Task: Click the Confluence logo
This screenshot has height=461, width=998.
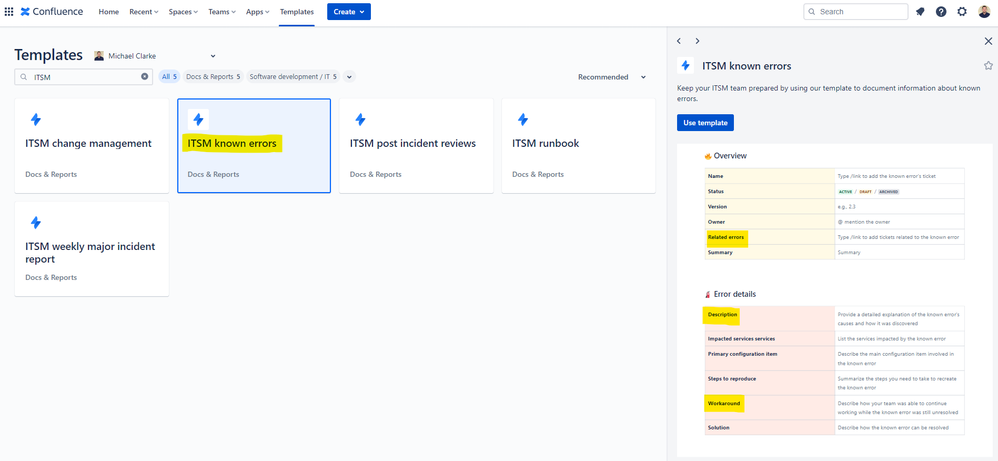Action: [52, 11]
